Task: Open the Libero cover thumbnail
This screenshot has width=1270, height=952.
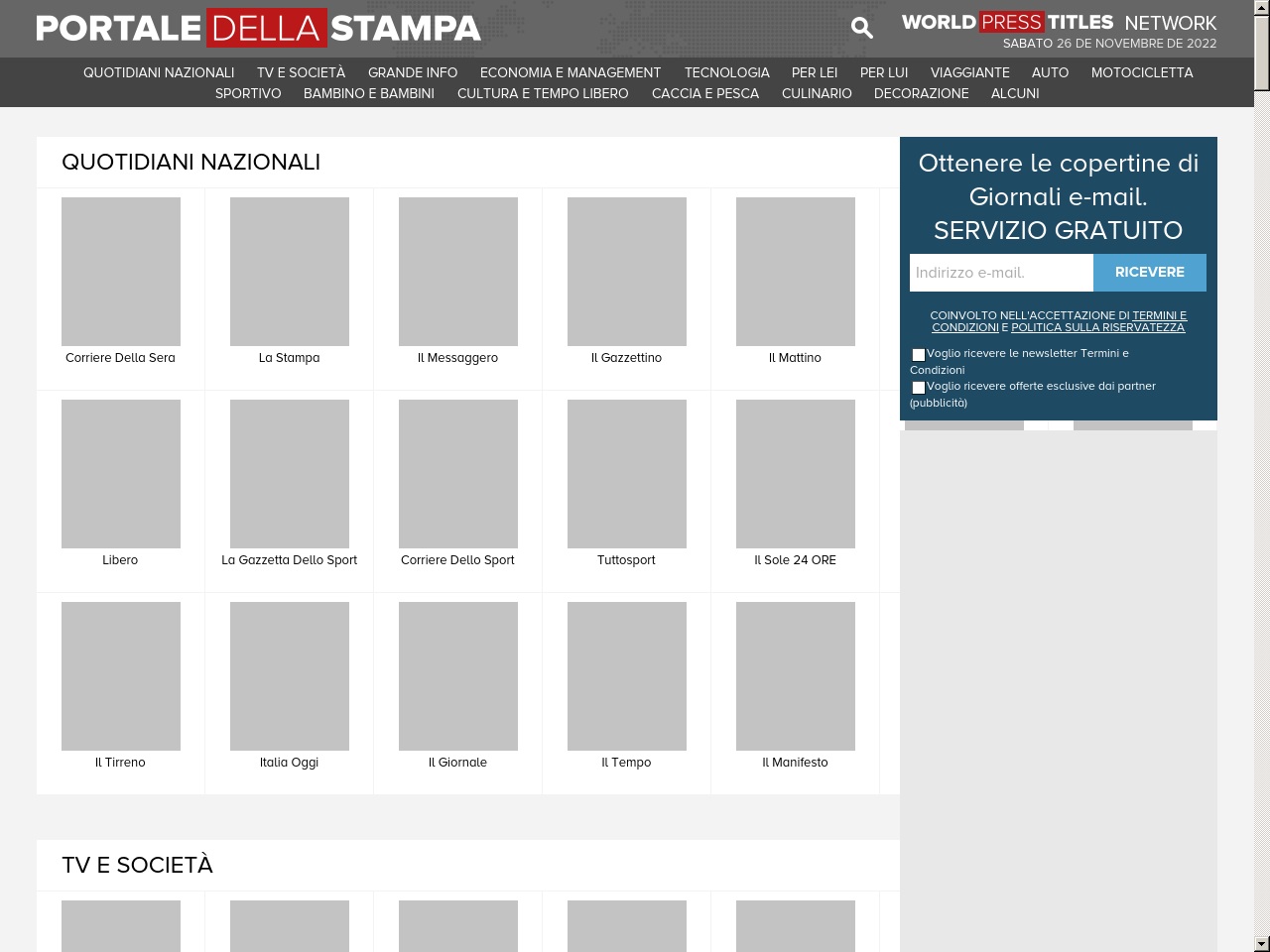Action: [121, 474]
